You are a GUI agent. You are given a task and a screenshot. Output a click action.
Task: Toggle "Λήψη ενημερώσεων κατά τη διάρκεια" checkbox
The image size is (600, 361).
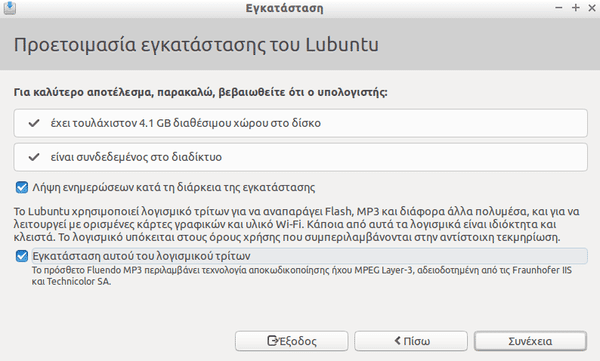pos(22,188)
